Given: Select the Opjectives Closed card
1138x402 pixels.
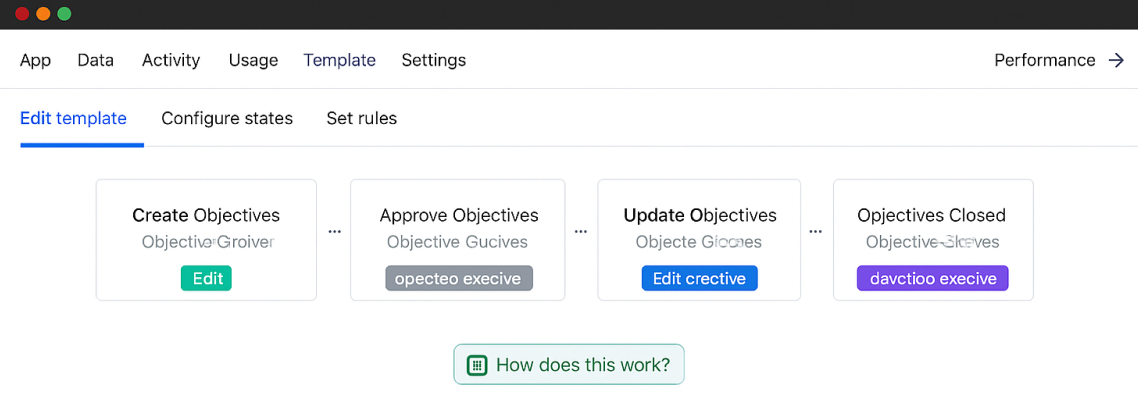Looking at the screenshot, I should pyautogui.click(x=933, y=240).
